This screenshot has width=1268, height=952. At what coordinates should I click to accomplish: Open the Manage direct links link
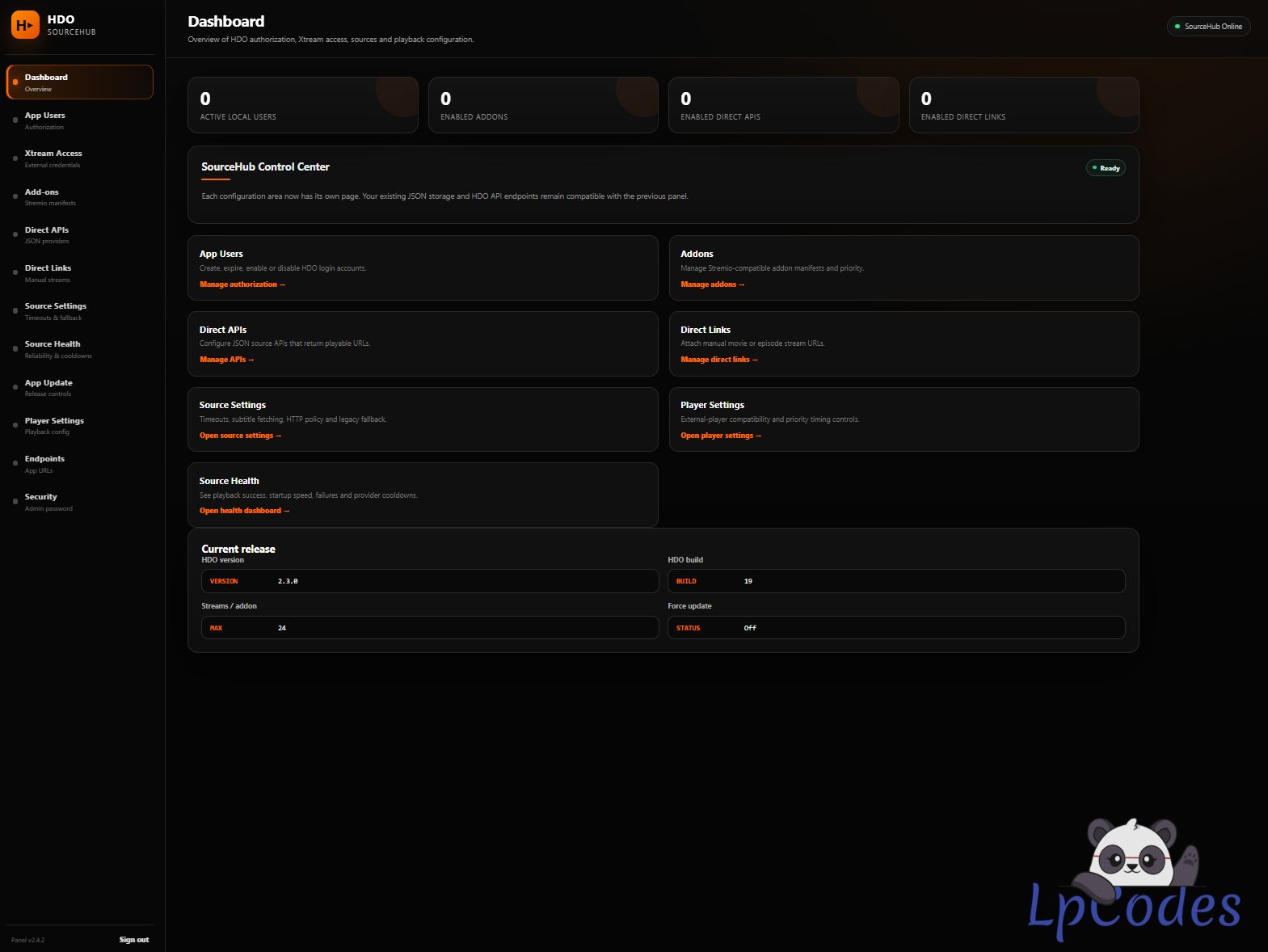[719, 360]
